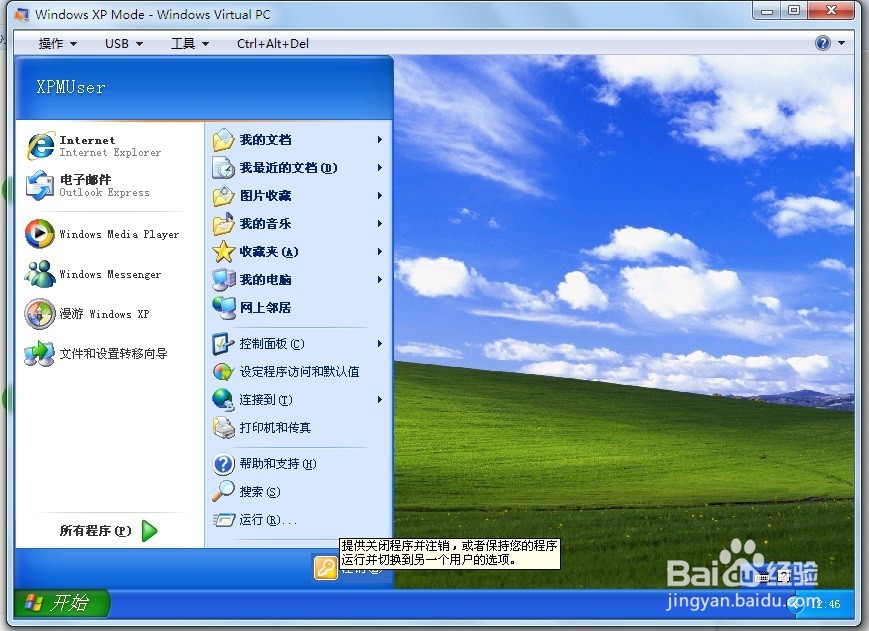869x631 pixels.
Task: Open the 操作 menu
Action: [x=58, y=43]
